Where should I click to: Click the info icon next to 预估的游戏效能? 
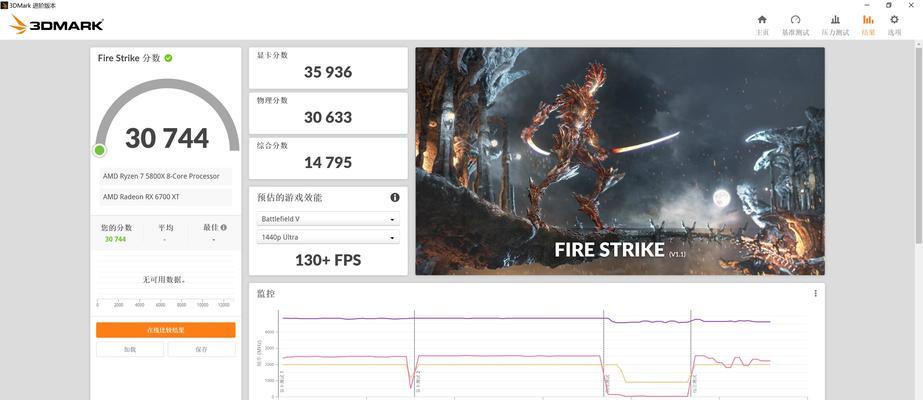395,198
